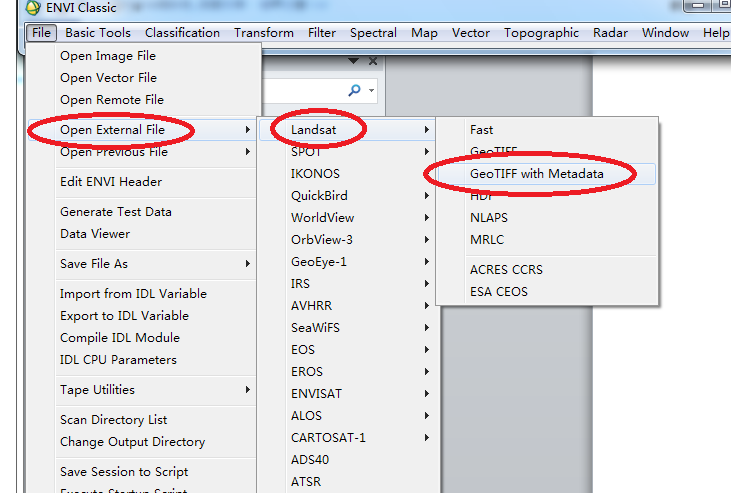731x493 pixels.
Task: Choose Generate Test Data
Action: [x=143, y=212]
